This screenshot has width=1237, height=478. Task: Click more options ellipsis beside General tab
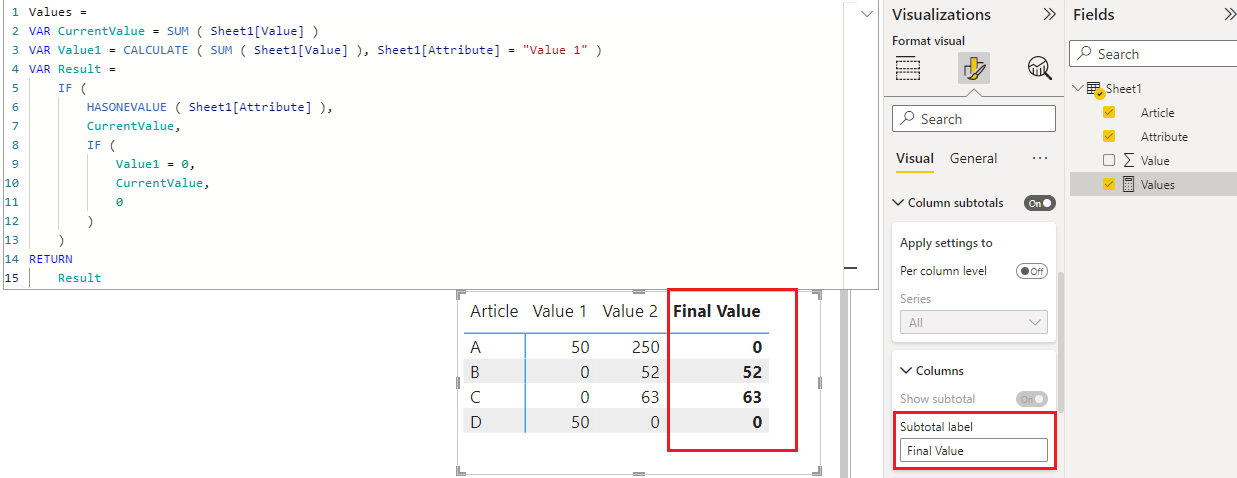click(1039, 158)
